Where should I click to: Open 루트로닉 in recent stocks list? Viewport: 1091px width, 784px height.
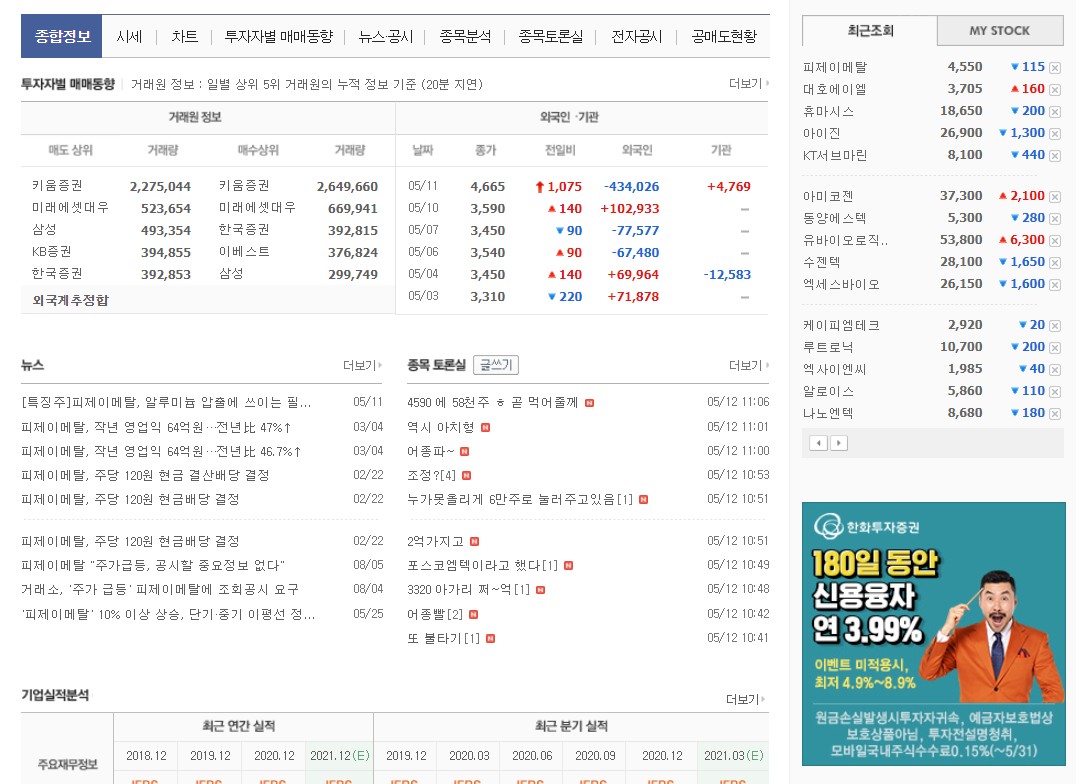click(x=828, y=347)
